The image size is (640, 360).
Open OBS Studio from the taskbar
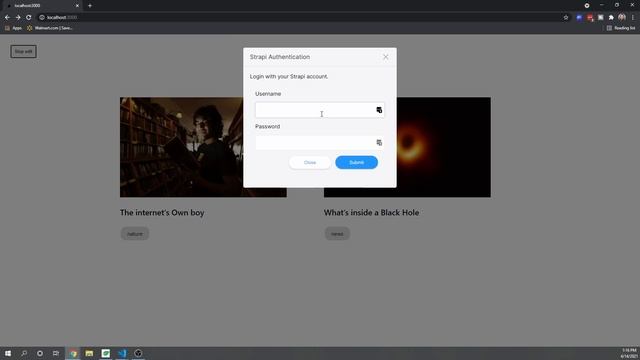click(138, 353)
